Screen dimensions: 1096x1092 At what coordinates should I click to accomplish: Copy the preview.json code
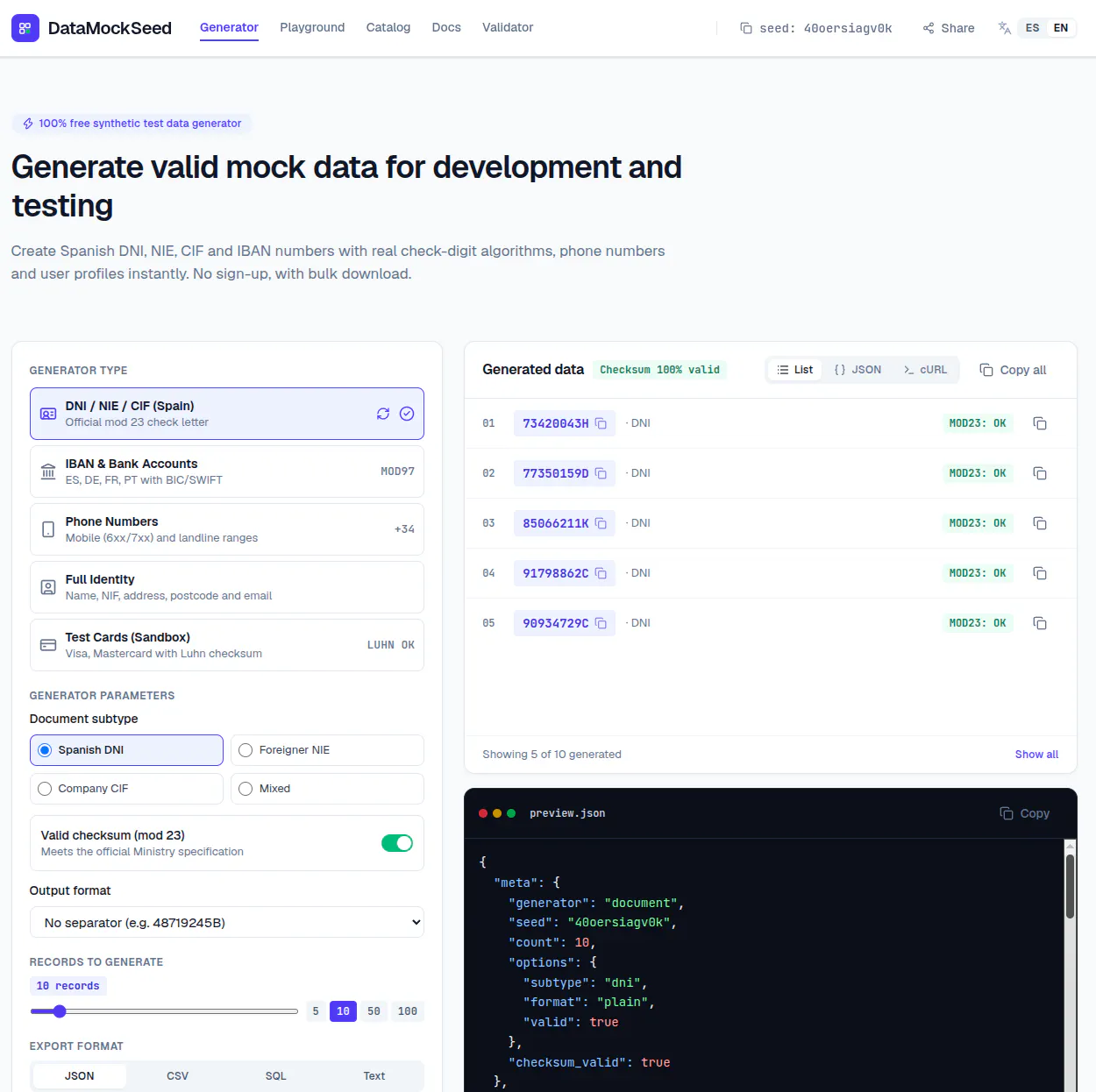(x=1025, y=813)
